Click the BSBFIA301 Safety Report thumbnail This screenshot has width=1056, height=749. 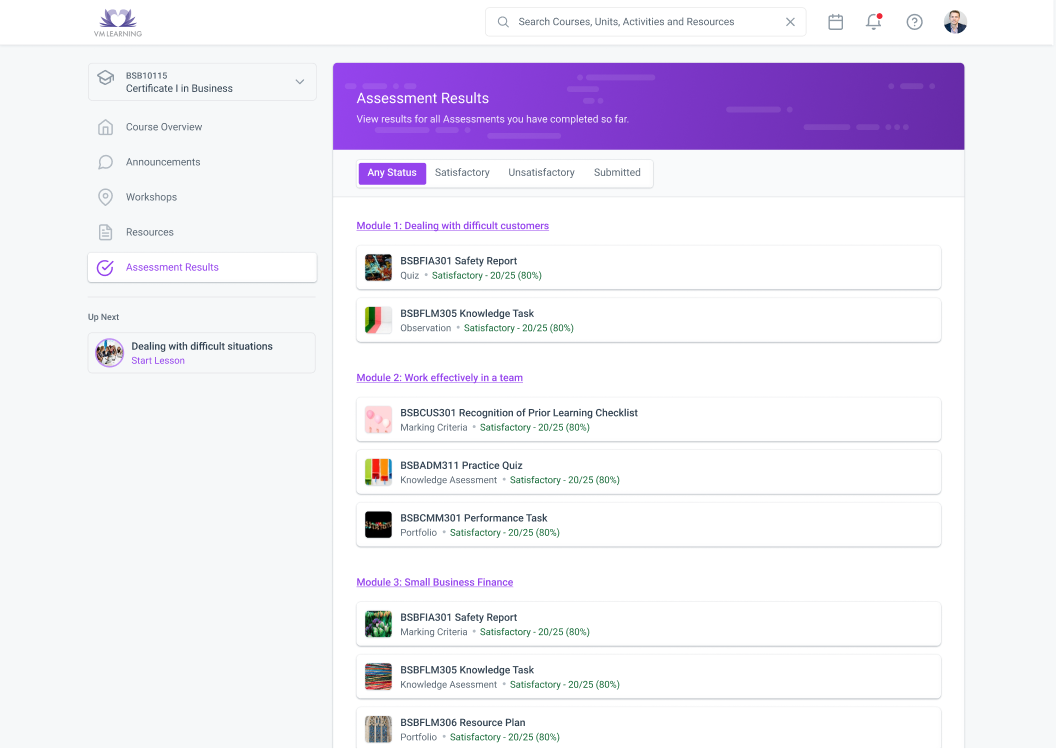pyautogui.click(x=378, y=267)
